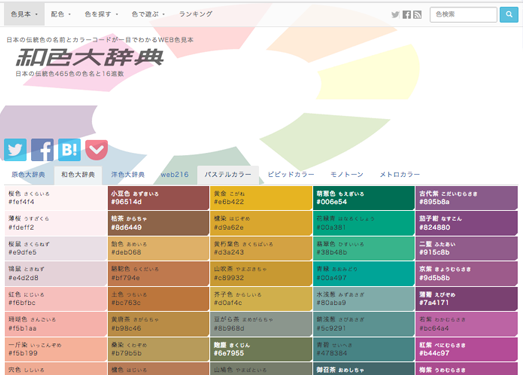This screenshot has width=523, height=375.
Task: Select the #f6bfbc swatch
Action: click(56, 299)
